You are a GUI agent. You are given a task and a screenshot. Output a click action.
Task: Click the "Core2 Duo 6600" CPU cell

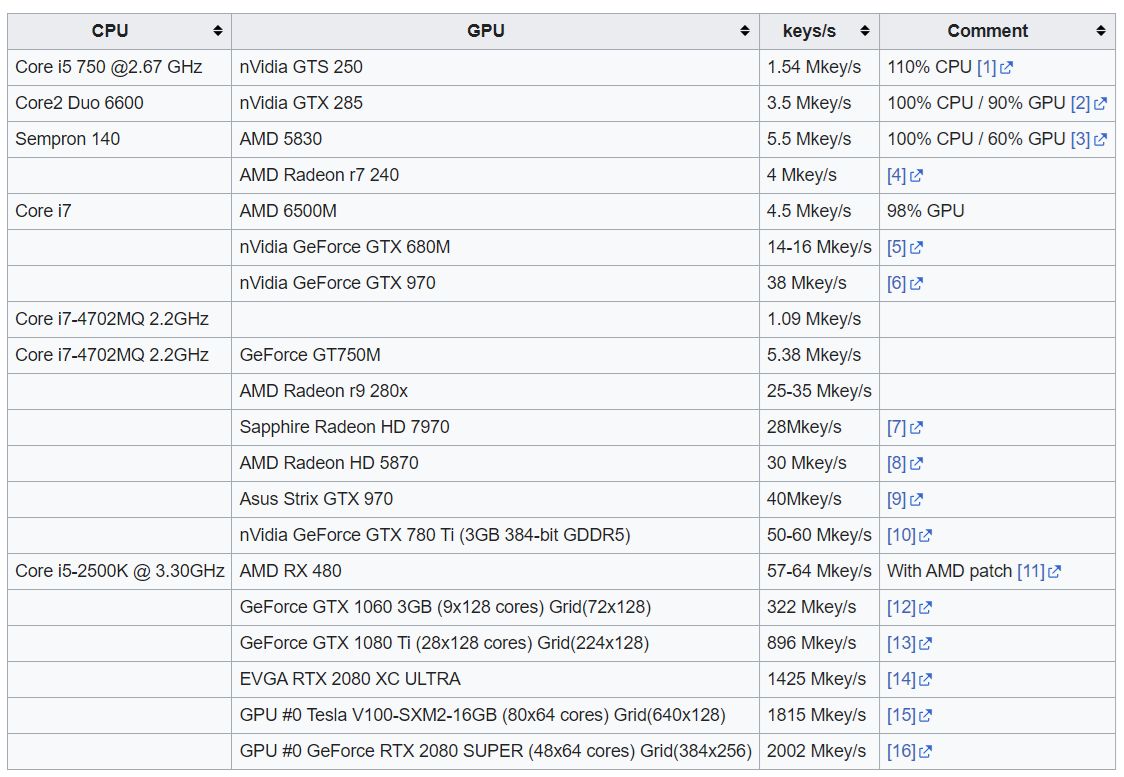pyautogui.click(x=120, y=103)
